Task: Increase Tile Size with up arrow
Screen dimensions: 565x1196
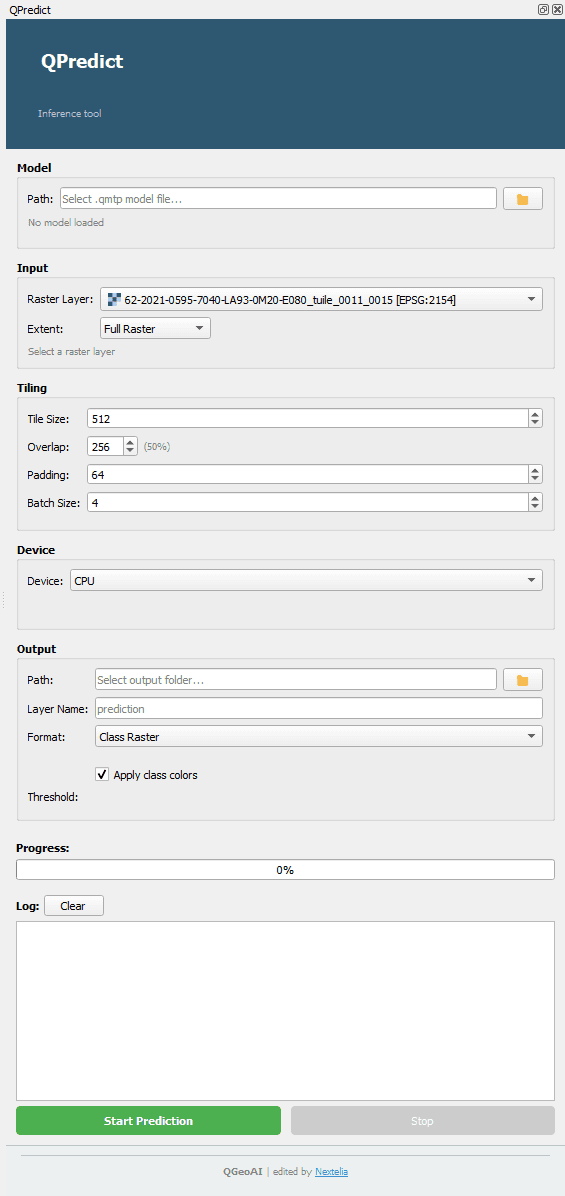Action: pos(535,413)
